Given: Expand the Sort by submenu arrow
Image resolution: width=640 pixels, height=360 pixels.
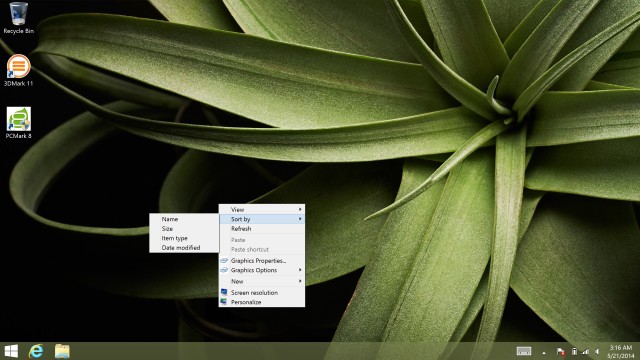Looking at the screenshot, I should [300, 219].
